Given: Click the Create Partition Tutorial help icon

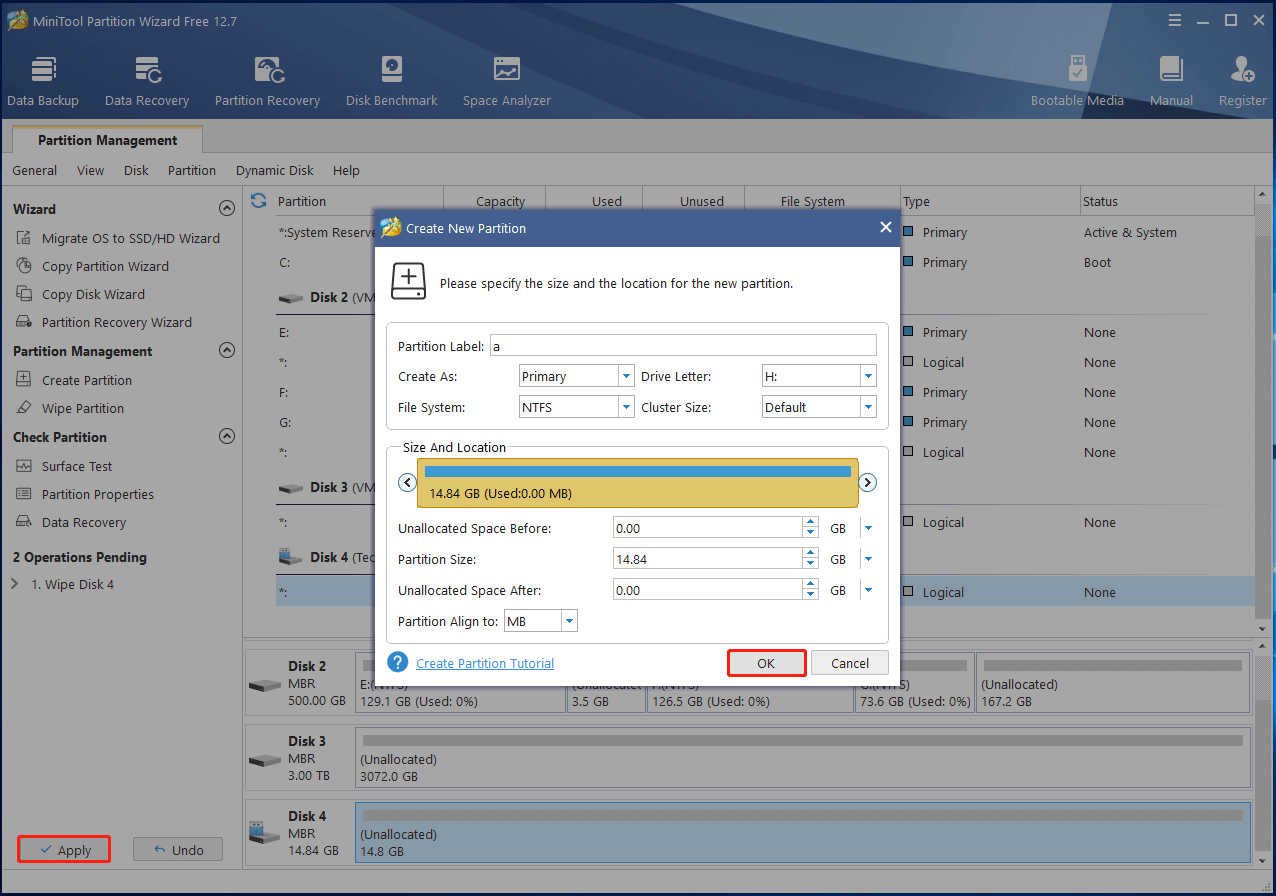Looking at the screenshot, I should tap(398, 662).
